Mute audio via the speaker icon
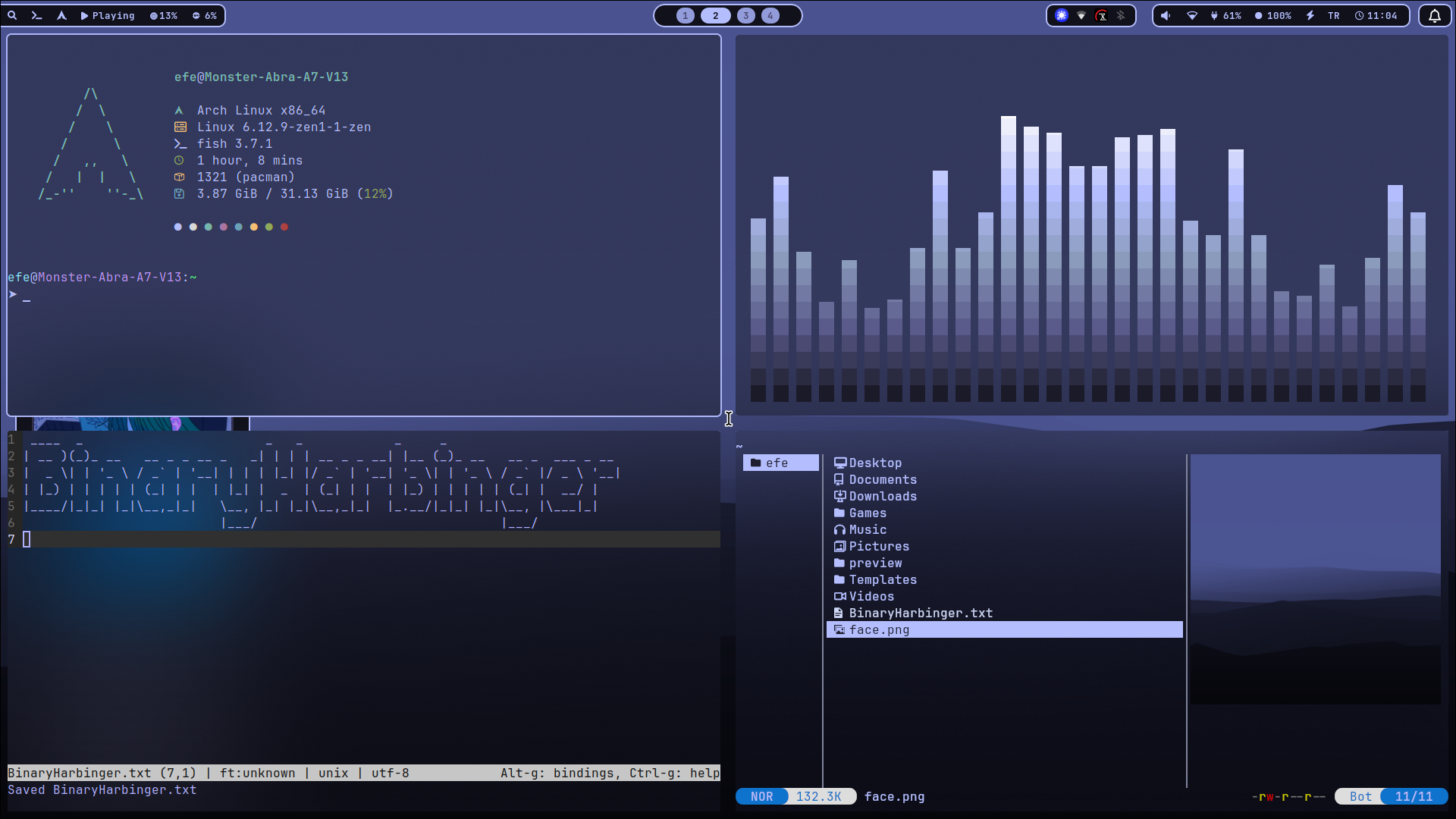The image size is (1456, 819). point(1166,15)
